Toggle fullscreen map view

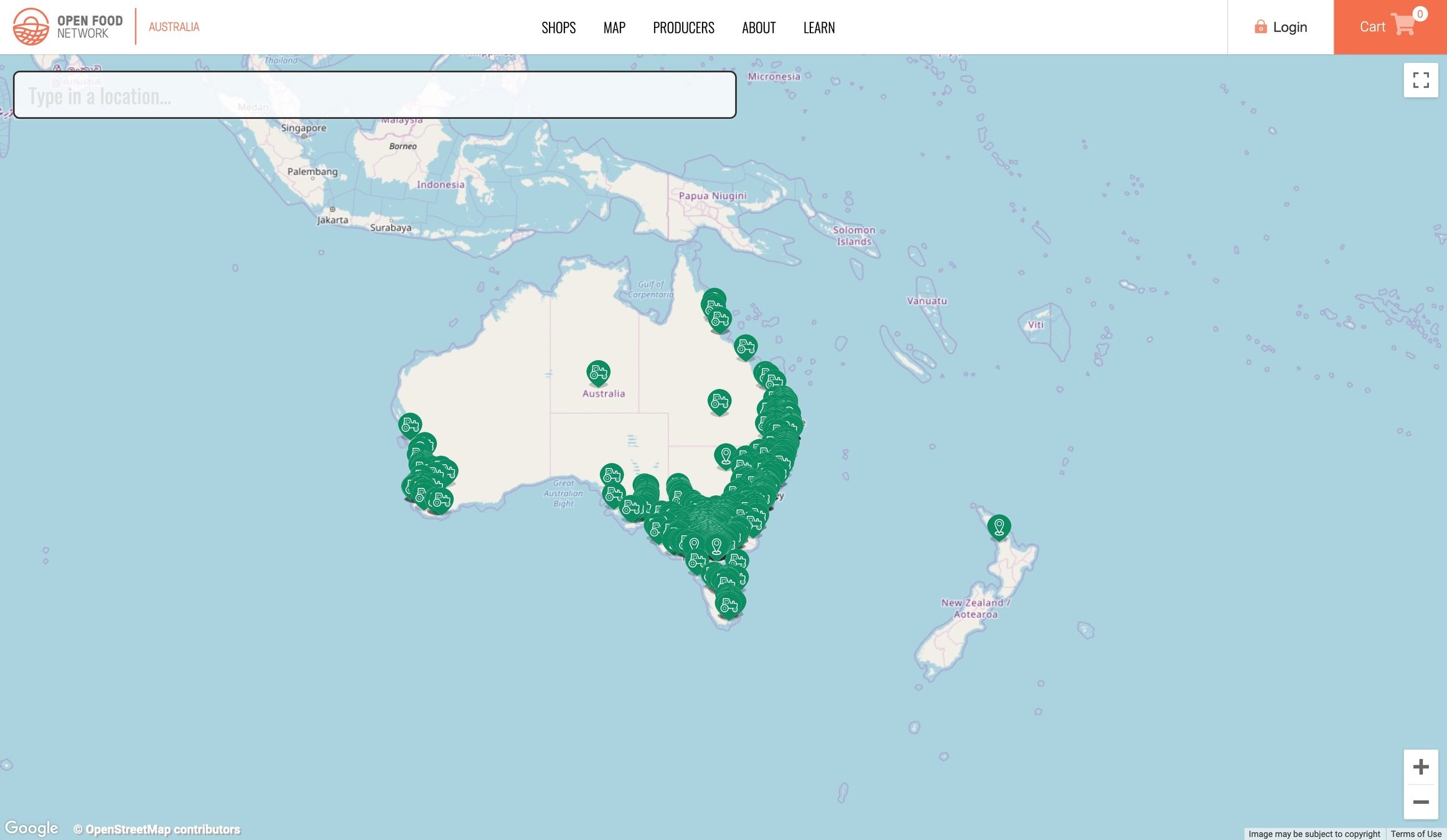1420,80
